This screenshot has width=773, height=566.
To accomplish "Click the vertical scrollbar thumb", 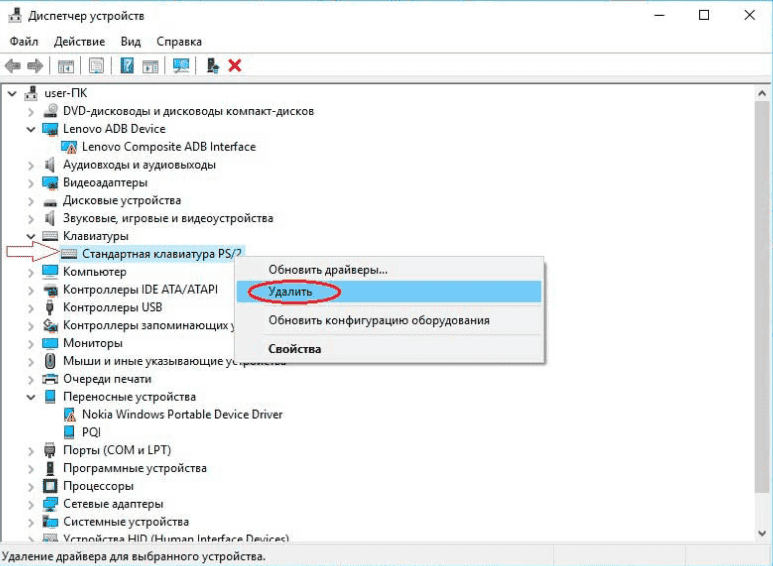I will tap(762, 296).
